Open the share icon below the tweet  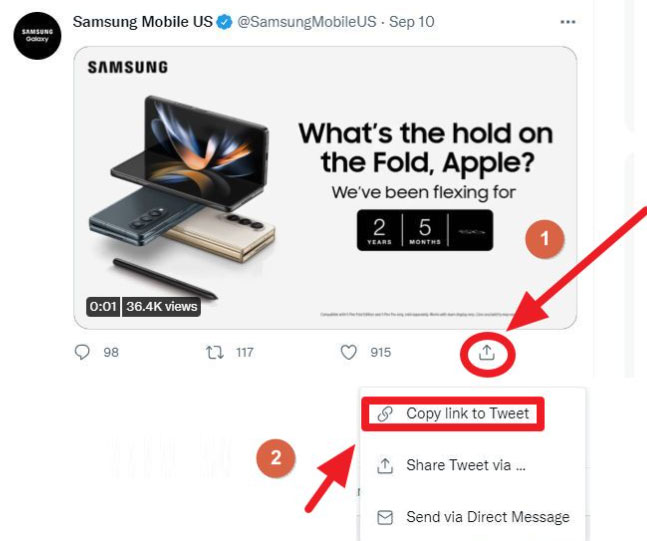[x=487, y=353]
